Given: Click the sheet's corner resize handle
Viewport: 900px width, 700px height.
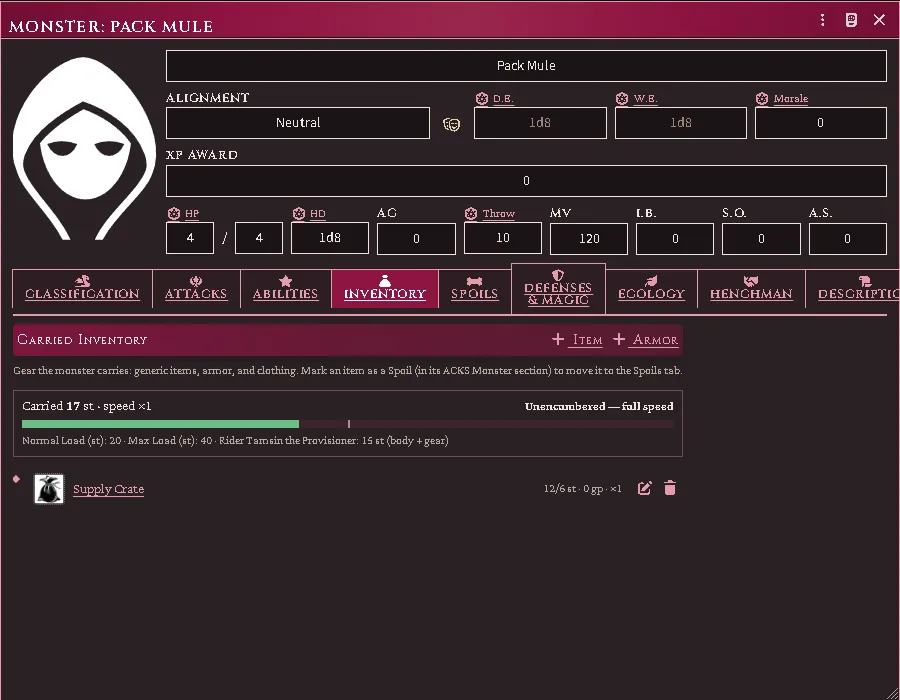Looking at the screenshot, I should pyautogui.click(x=893, y=693).
